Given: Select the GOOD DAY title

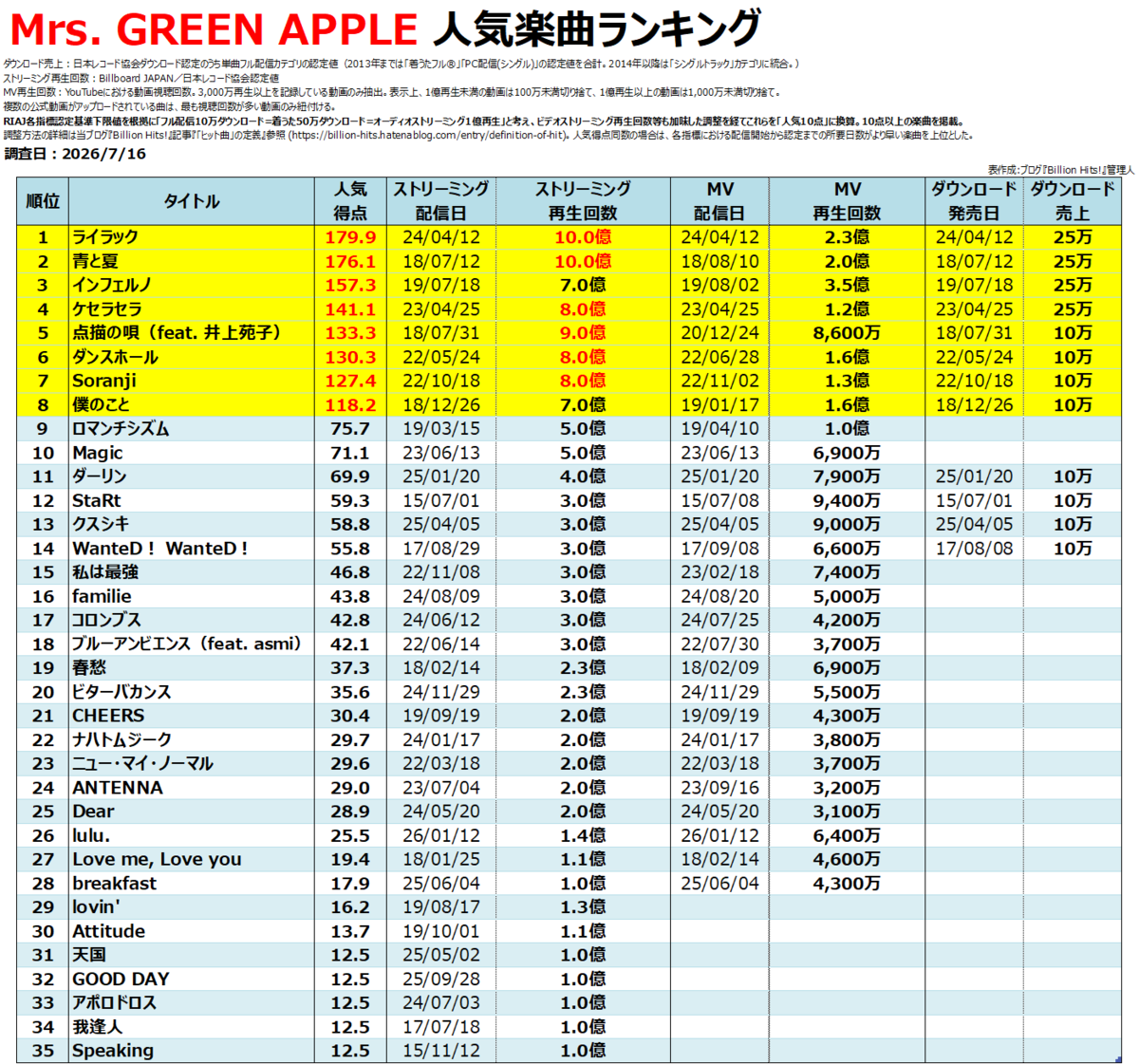Looking at the screenshot, I should [x=121, y=979].
